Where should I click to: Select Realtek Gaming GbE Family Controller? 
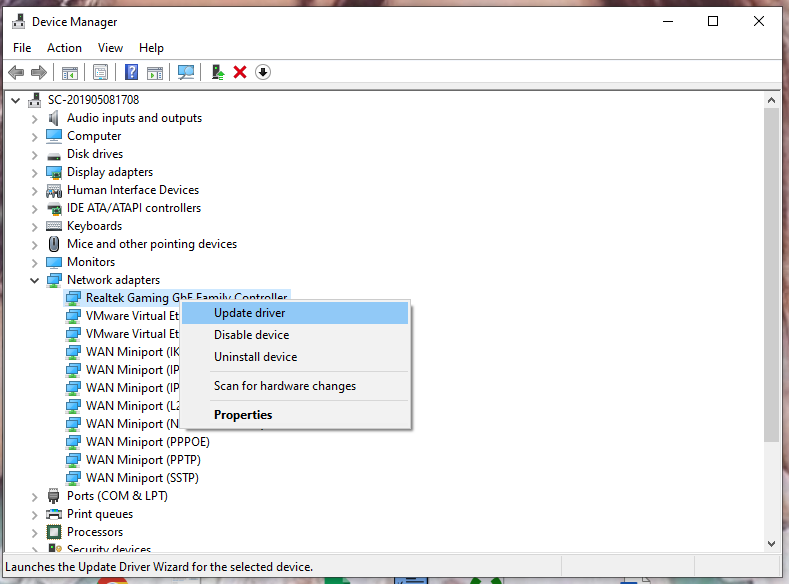[x=186, y=298]
